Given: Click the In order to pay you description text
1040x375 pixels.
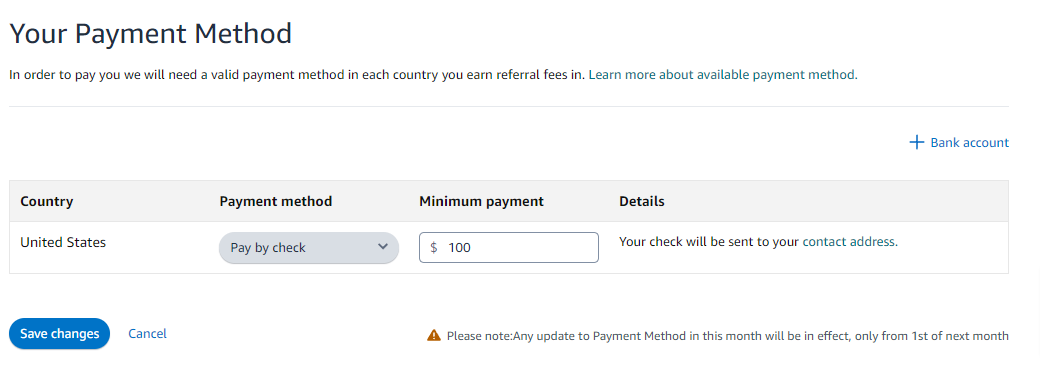Looking at the screenshot, I should [297, 75].
